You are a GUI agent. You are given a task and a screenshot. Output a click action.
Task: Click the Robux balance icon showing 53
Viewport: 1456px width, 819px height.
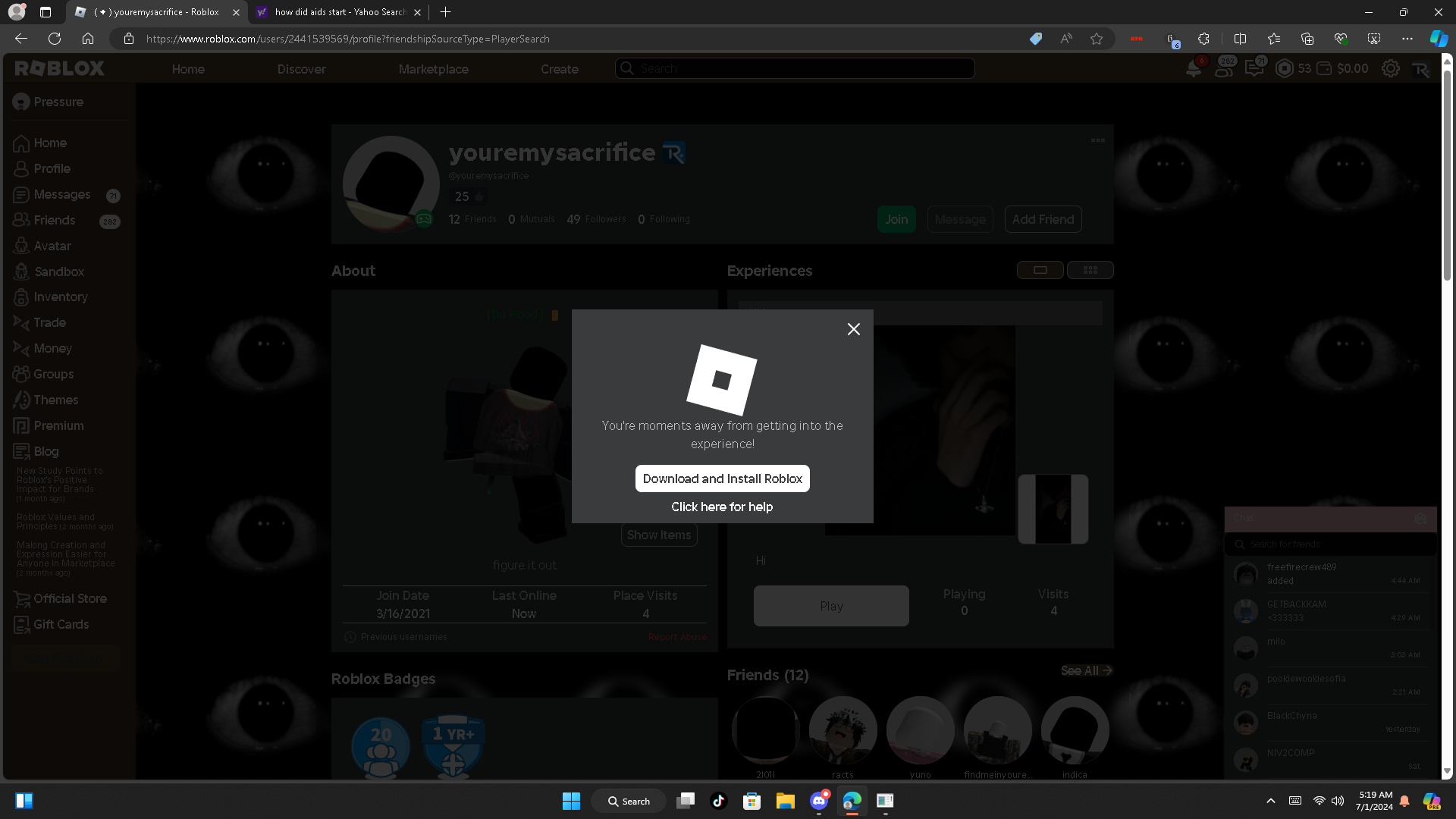point(1285,68)
